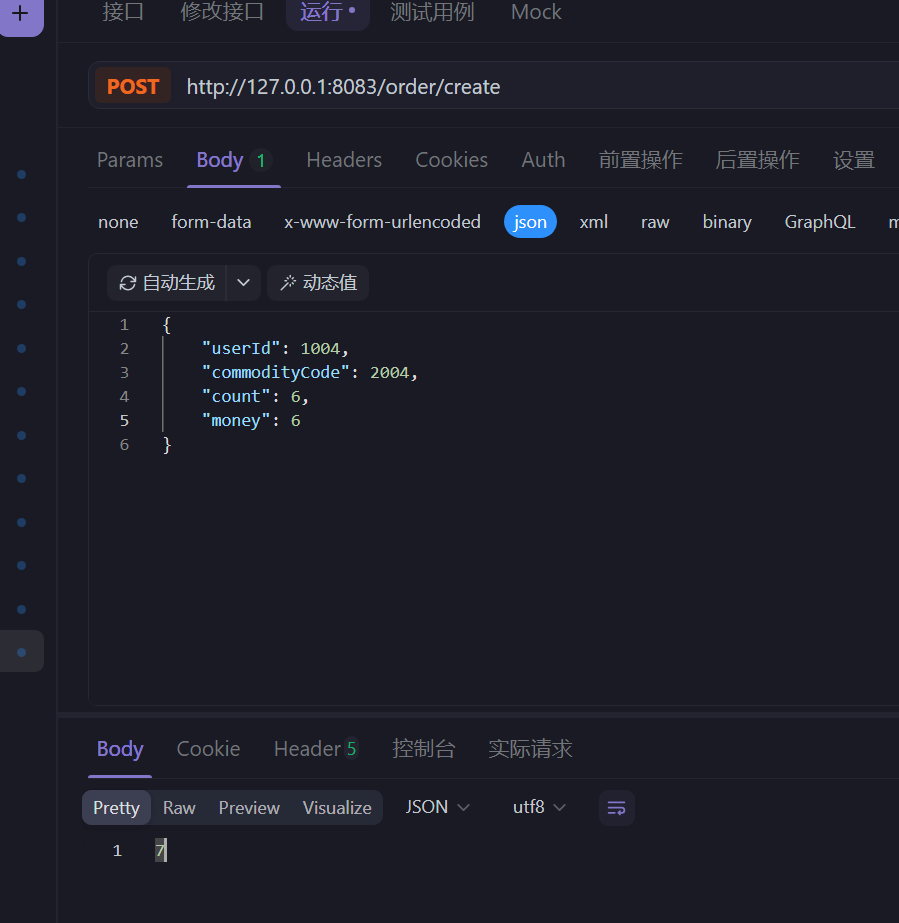Switch to the 修改接口 tab
This screenshot has height=923, width=899.
pos(222,12)
